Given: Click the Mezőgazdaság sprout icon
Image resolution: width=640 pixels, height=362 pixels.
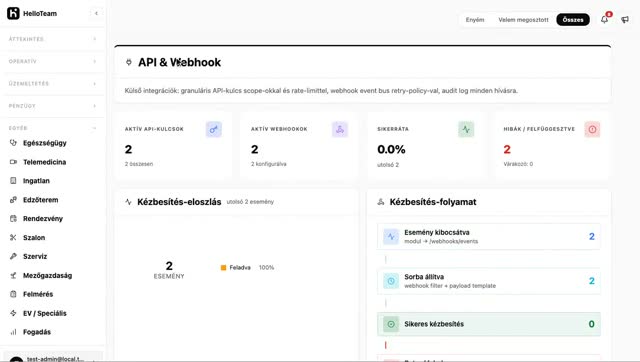Looking at the screenshot, I should [x=13, y=275].
